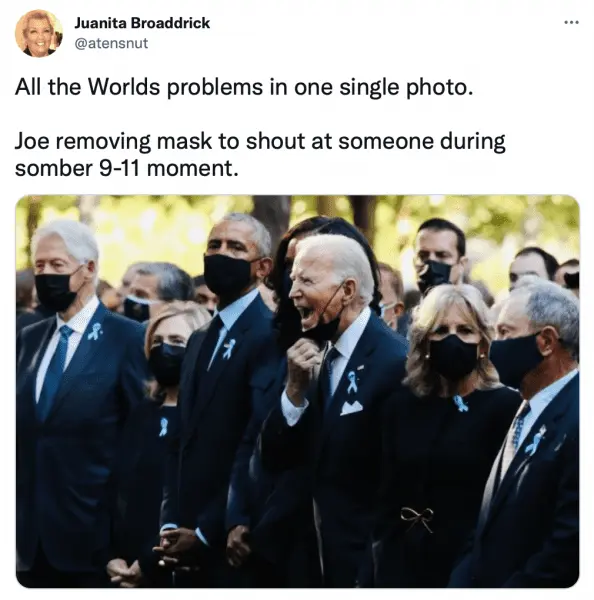Click the dark-haired masked man in the back row
This screenshot has height=600, width=594.
click(x=439, y=255)
